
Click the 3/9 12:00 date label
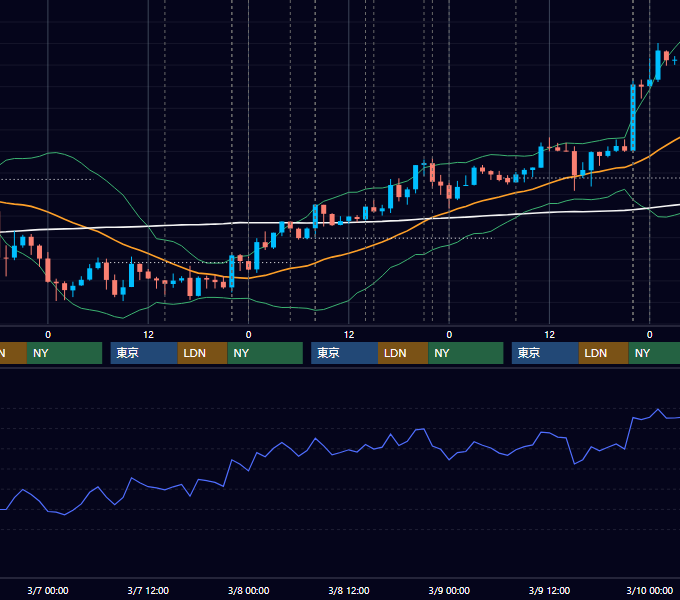(x=549, y=590)
